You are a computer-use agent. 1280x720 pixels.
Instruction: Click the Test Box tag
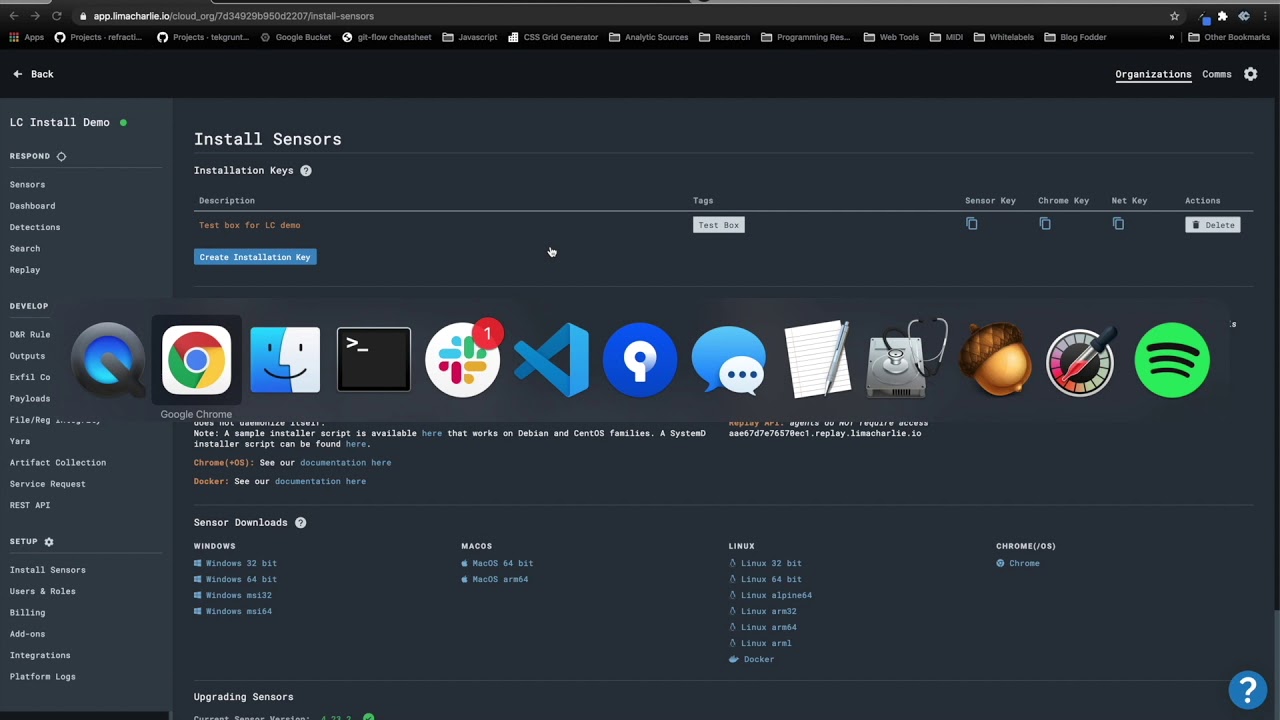[719, 225]
